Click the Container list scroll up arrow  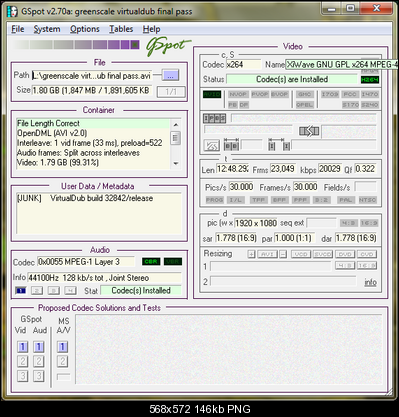tap(176, 125)
